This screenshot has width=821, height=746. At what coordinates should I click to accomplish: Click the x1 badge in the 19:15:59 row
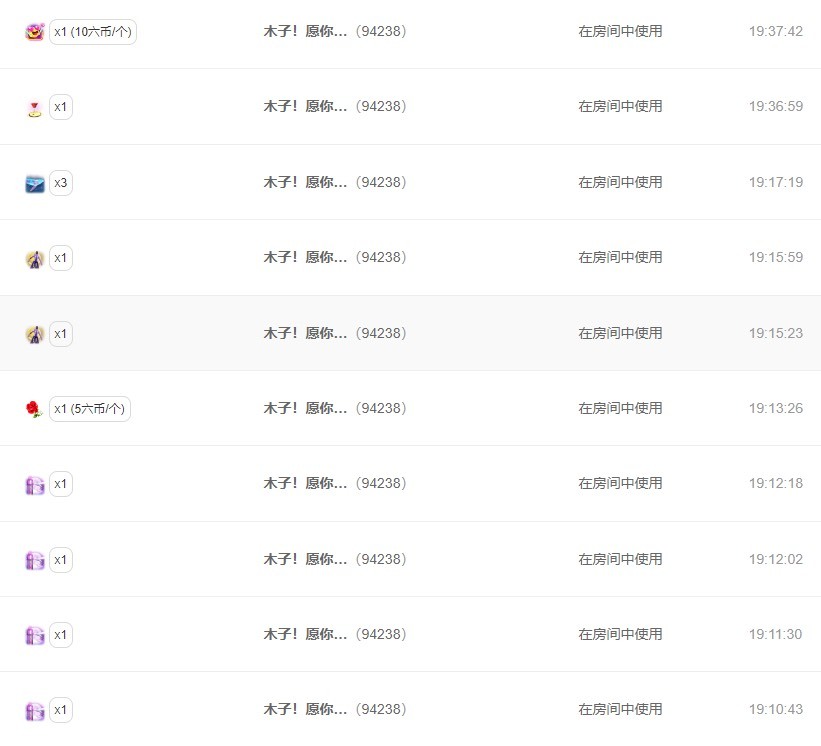[61, 258]
